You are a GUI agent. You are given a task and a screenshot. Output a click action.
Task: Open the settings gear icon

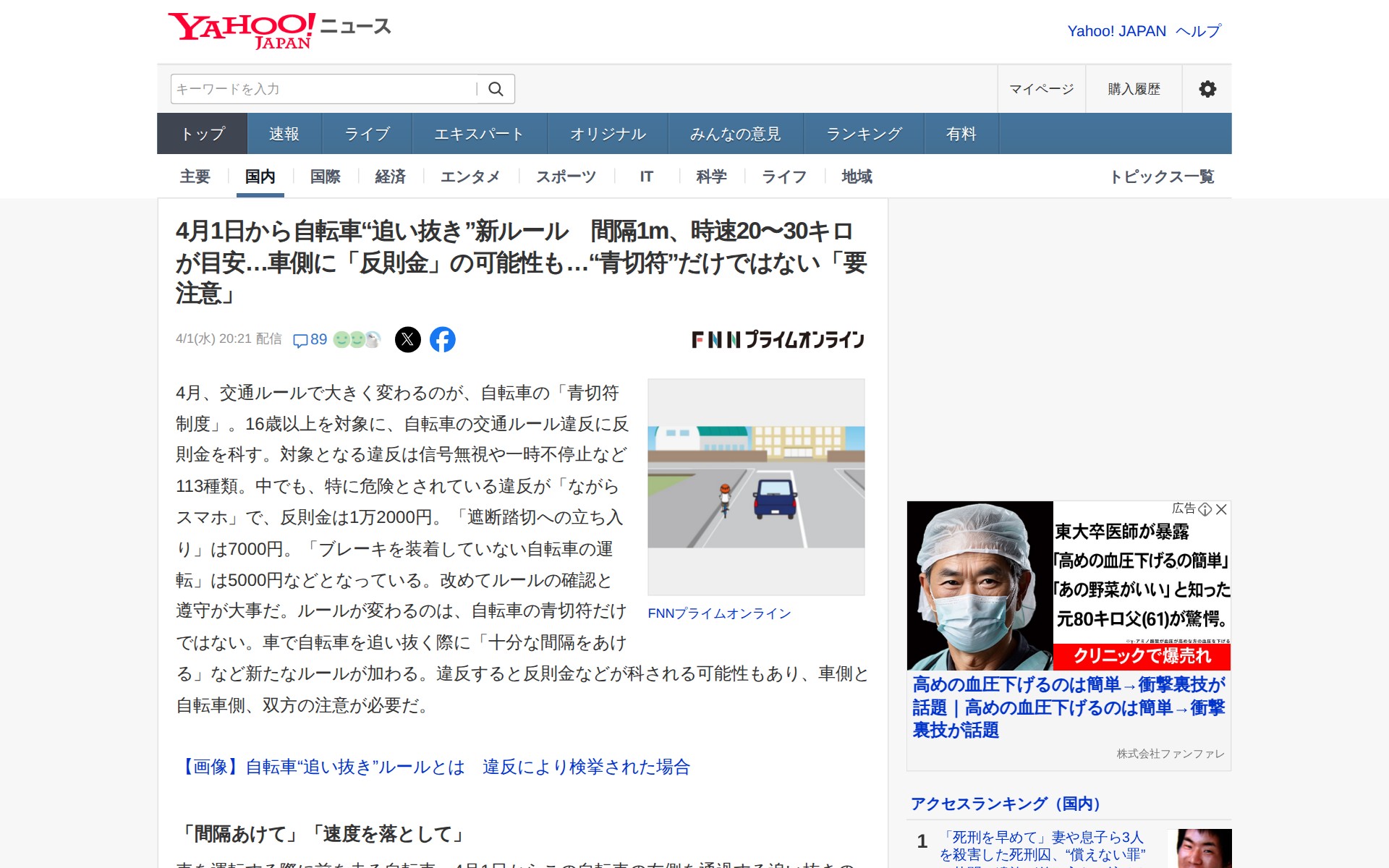coord(1207,89)
